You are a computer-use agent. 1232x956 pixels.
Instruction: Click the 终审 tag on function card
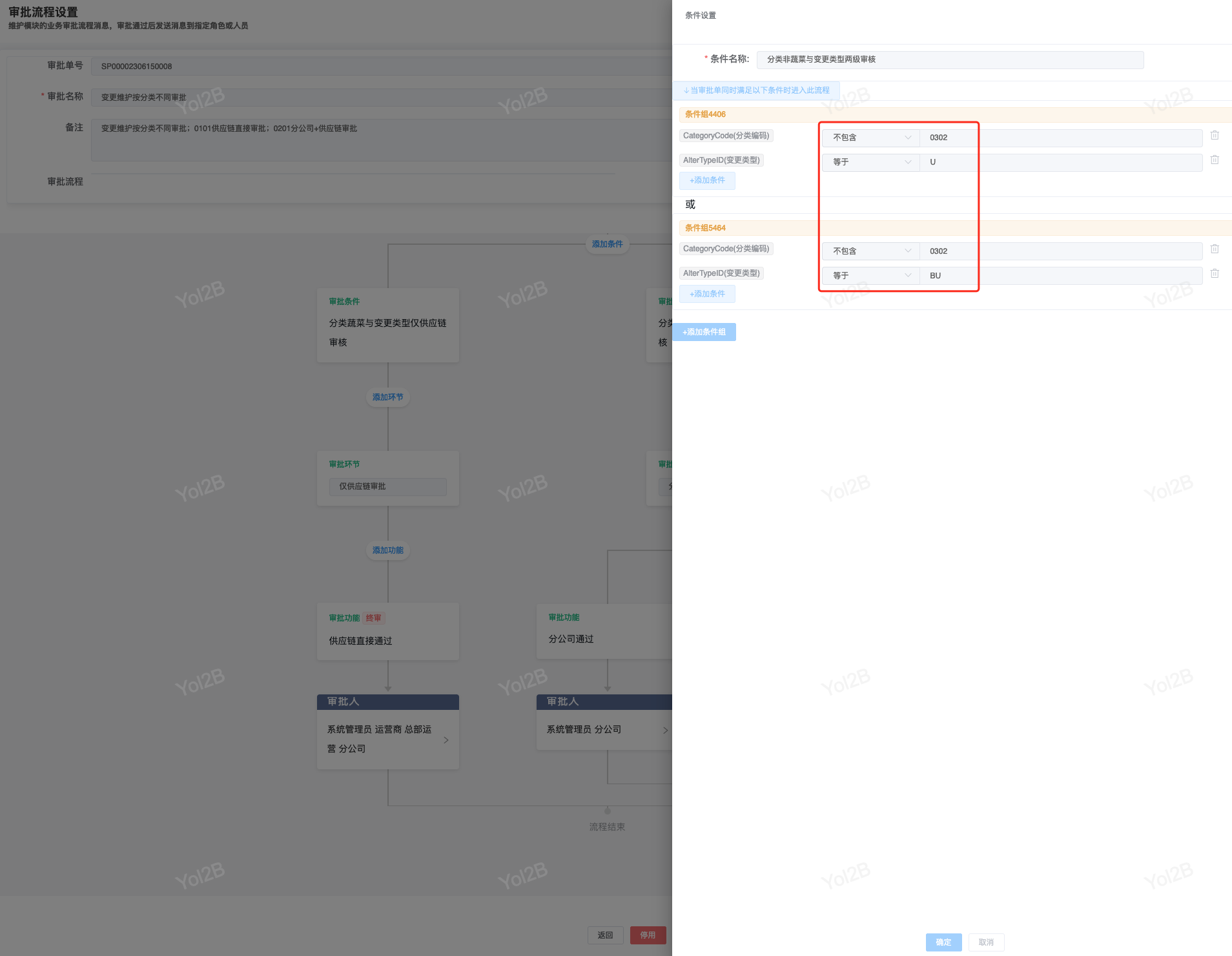(x=373, y=618)
